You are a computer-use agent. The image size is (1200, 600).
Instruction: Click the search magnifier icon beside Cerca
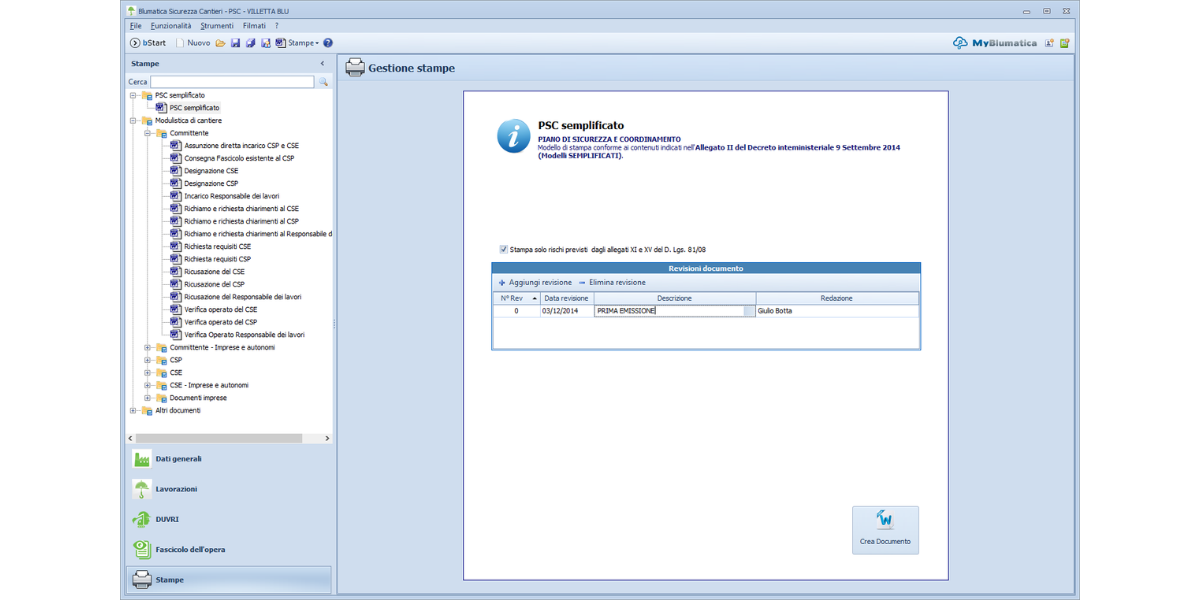click(323, 82)
